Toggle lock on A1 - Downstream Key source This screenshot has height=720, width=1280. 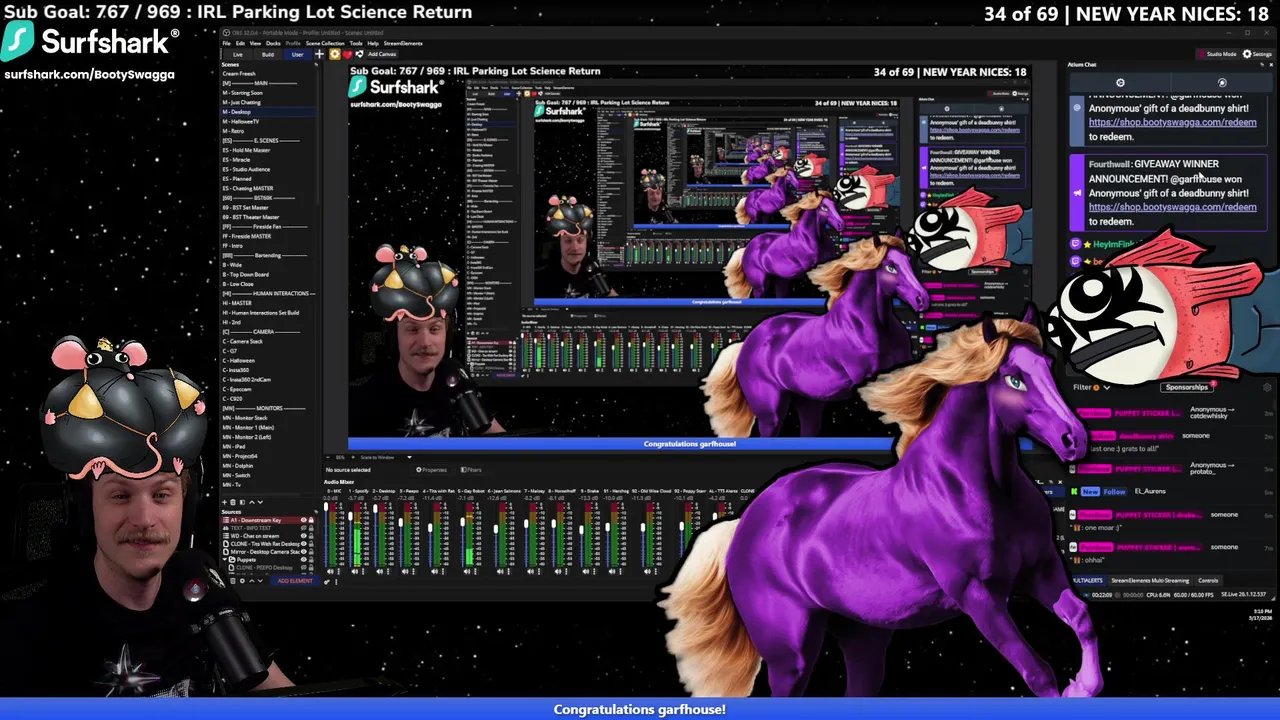click(311, 520)
